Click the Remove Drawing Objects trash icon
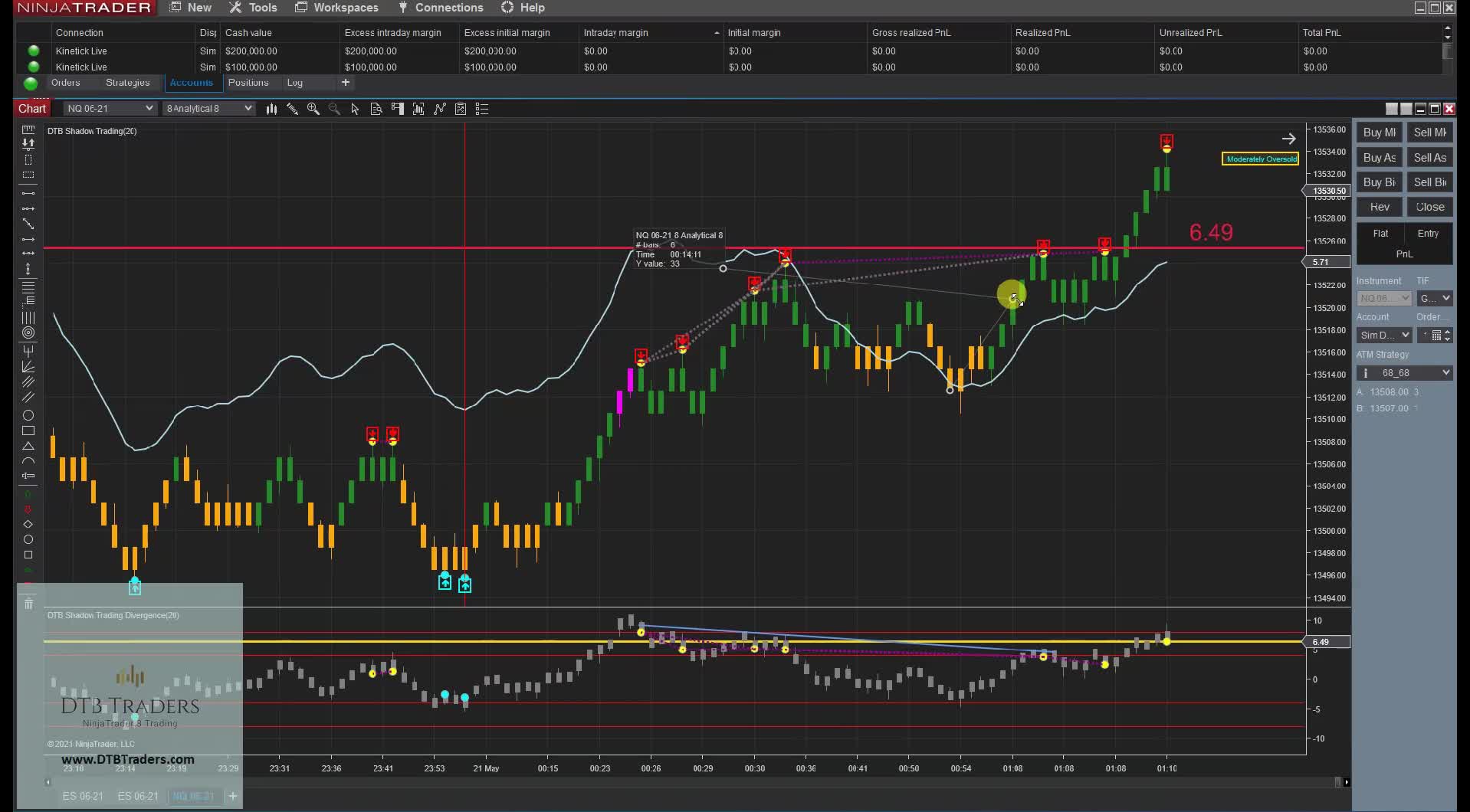This screenshot has width=1470, height=812. [x=28, y=604]
